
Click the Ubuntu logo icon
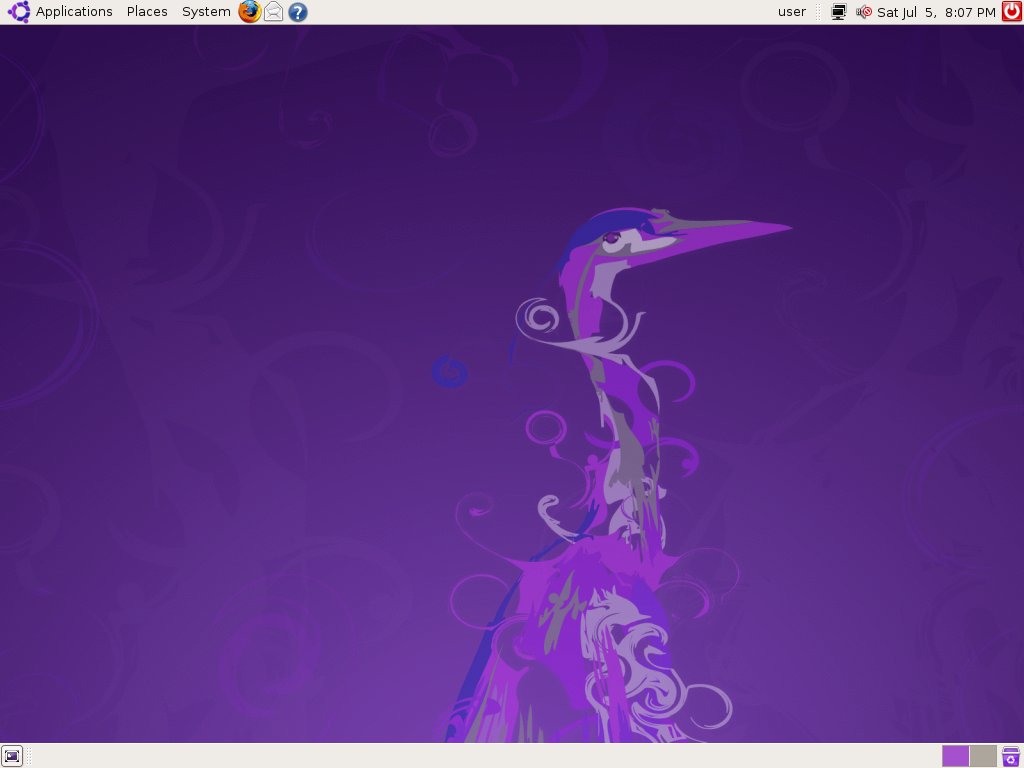tap(18, 12)
